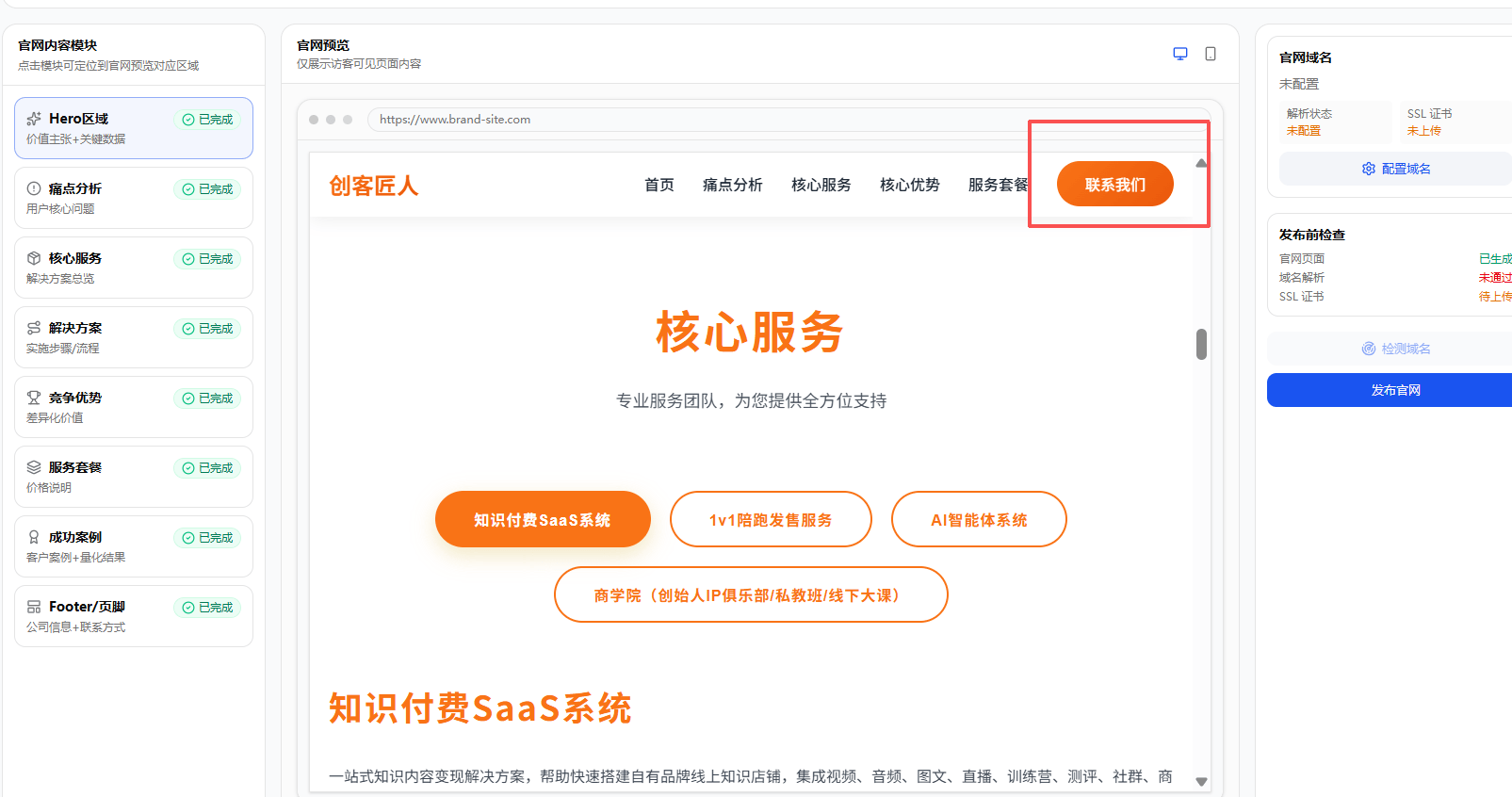Open 核心服务 in preview navigation
The width and height of the screenshot is (1512, 797).
pyautogui.click(x=821, y=185)
